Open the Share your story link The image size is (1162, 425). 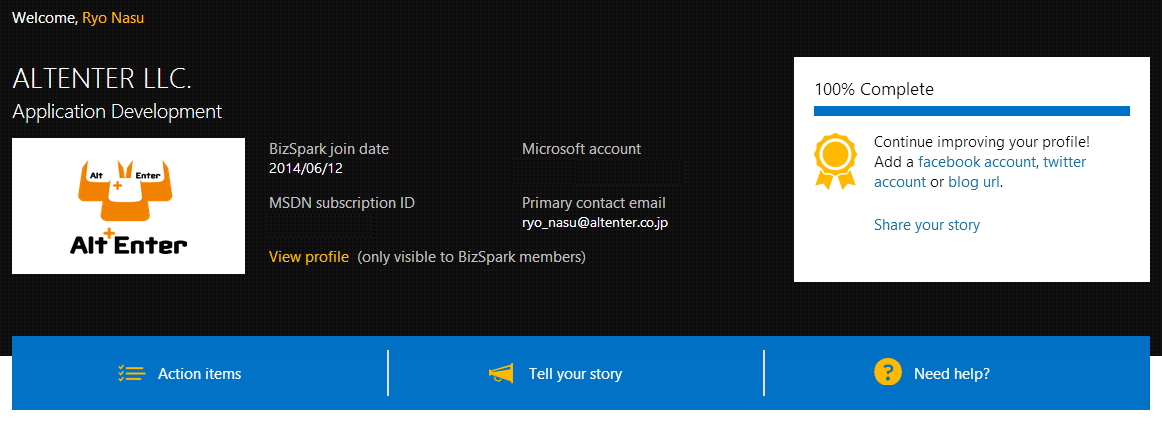[926, 225]
